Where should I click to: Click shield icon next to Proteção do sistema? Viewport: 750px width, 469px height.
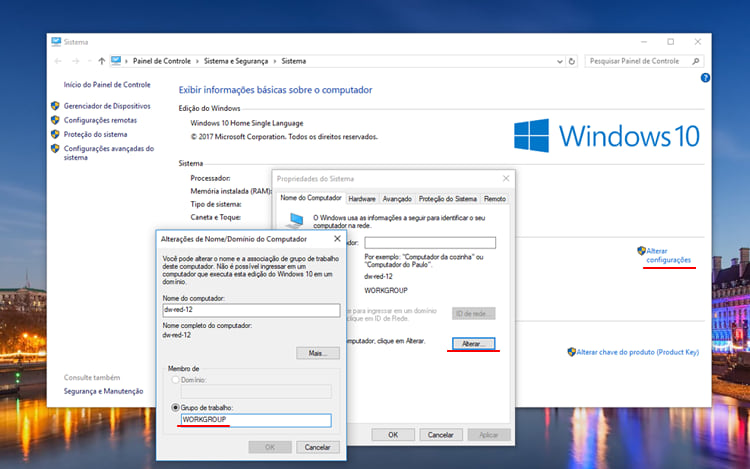[55, 134]
